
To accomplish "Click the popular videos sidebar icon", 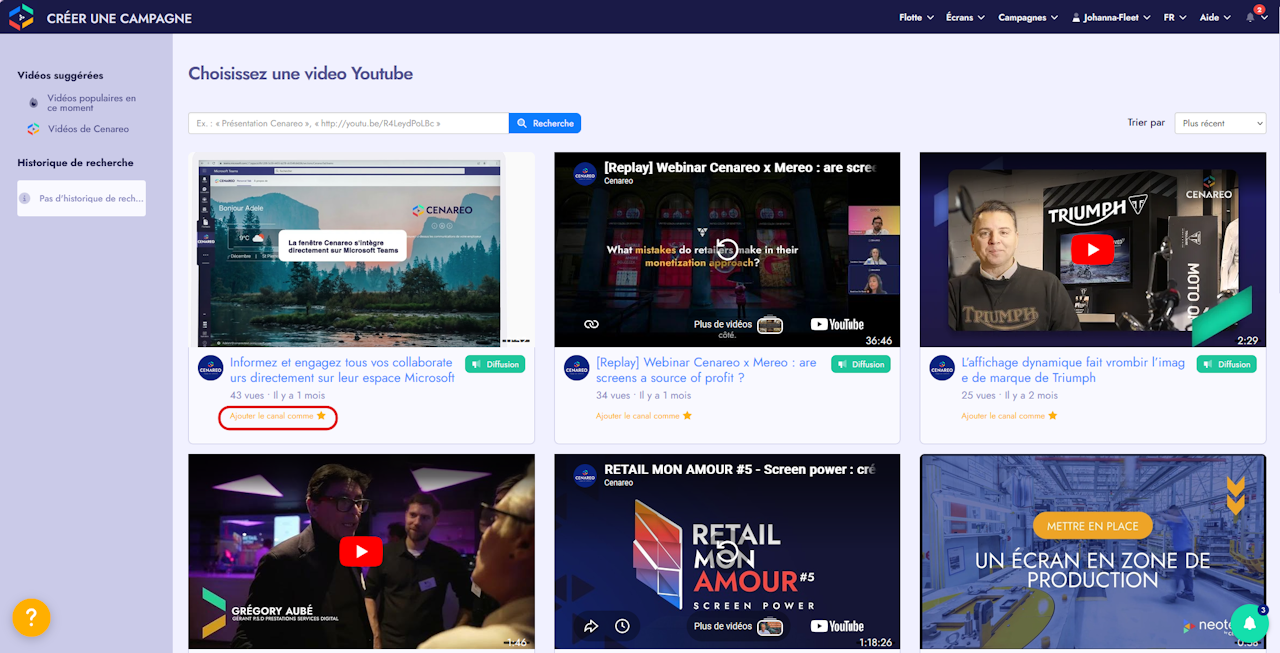I will [x=34, y=103].
